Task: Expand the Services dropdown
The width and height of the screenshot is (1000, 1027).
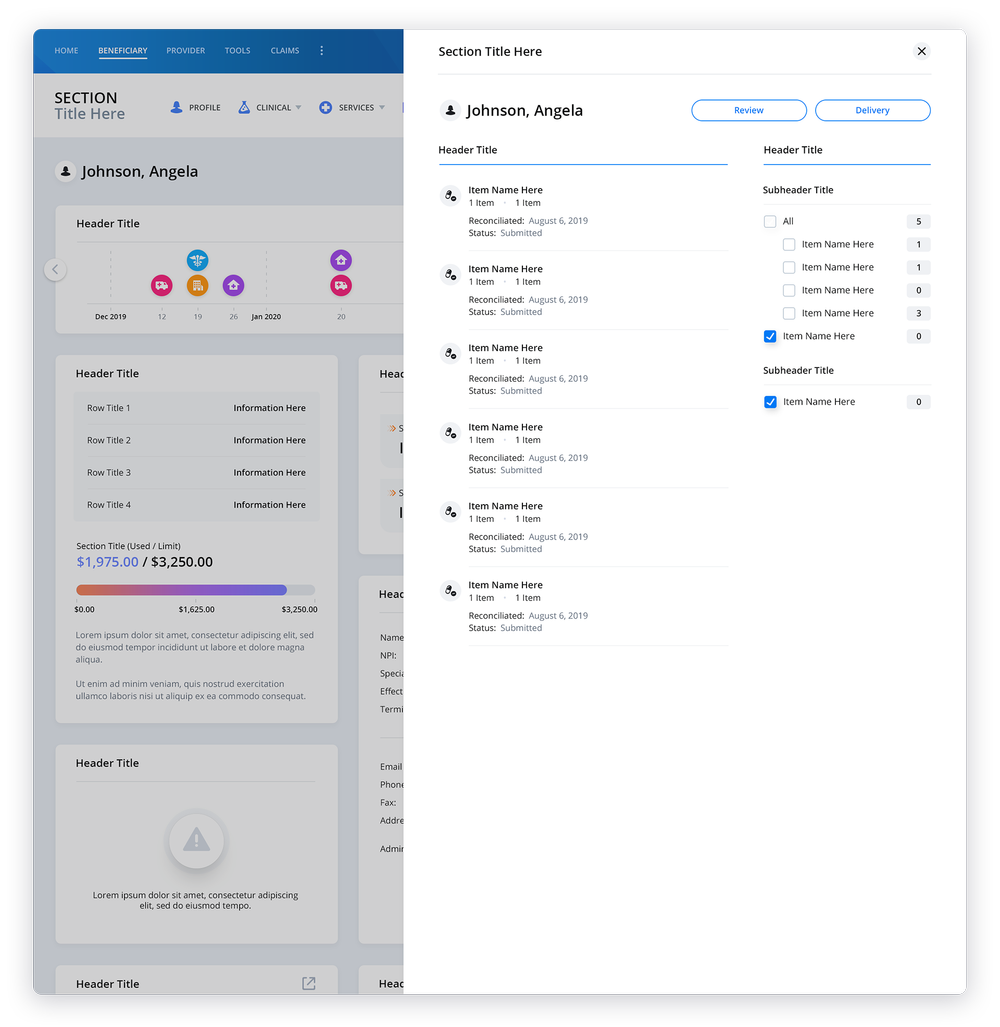Action: pyautogui.click(x=383, y=106)
